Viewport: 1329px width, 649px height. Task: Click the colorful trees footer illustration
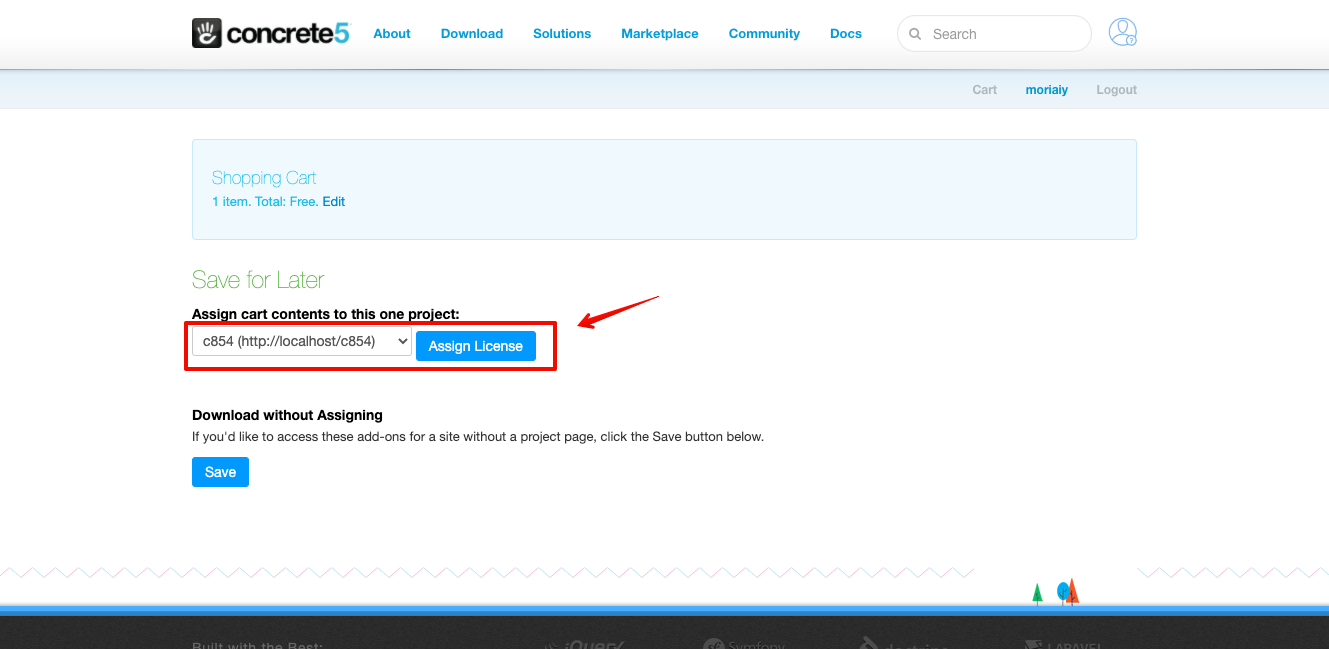pyautogui.click(x=1056, y=592)
